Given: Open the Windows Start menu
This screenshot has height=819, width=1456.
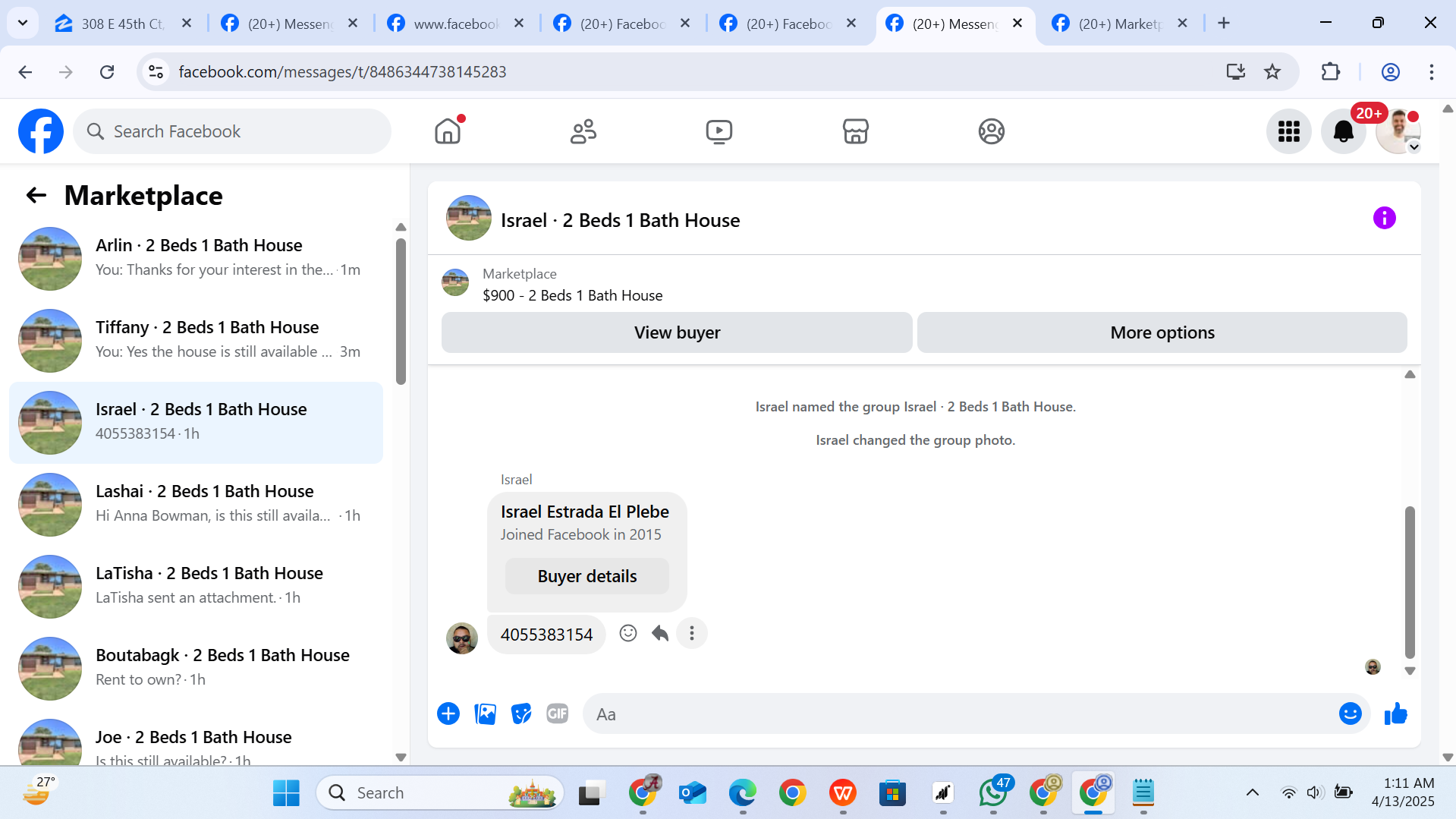Looking at the screenshot, I should pyautogui.click(x=286, y=793).
